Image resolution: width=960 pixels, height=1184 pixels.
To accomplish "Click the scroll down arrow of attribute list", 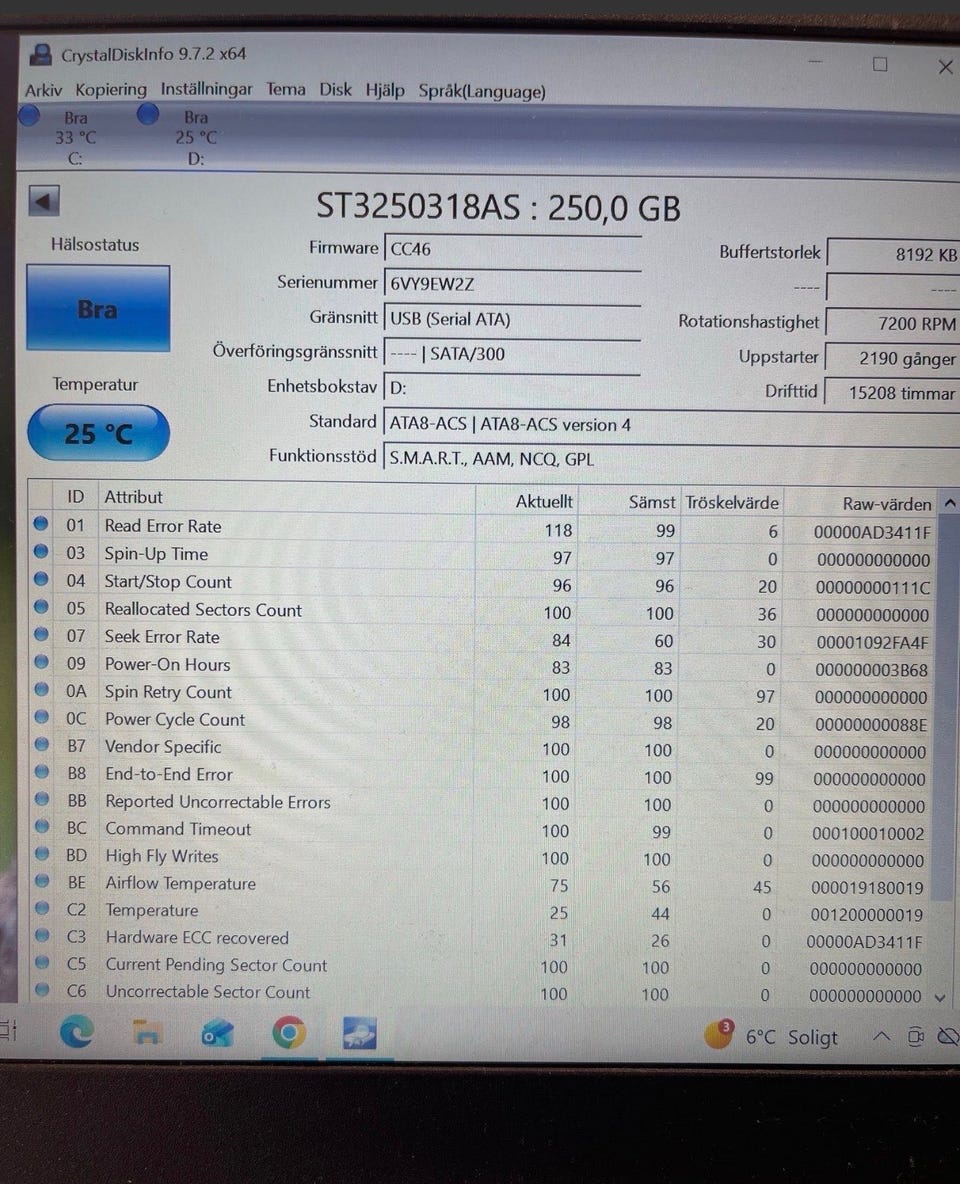I will pyautogui.click(x=940, y=997).
